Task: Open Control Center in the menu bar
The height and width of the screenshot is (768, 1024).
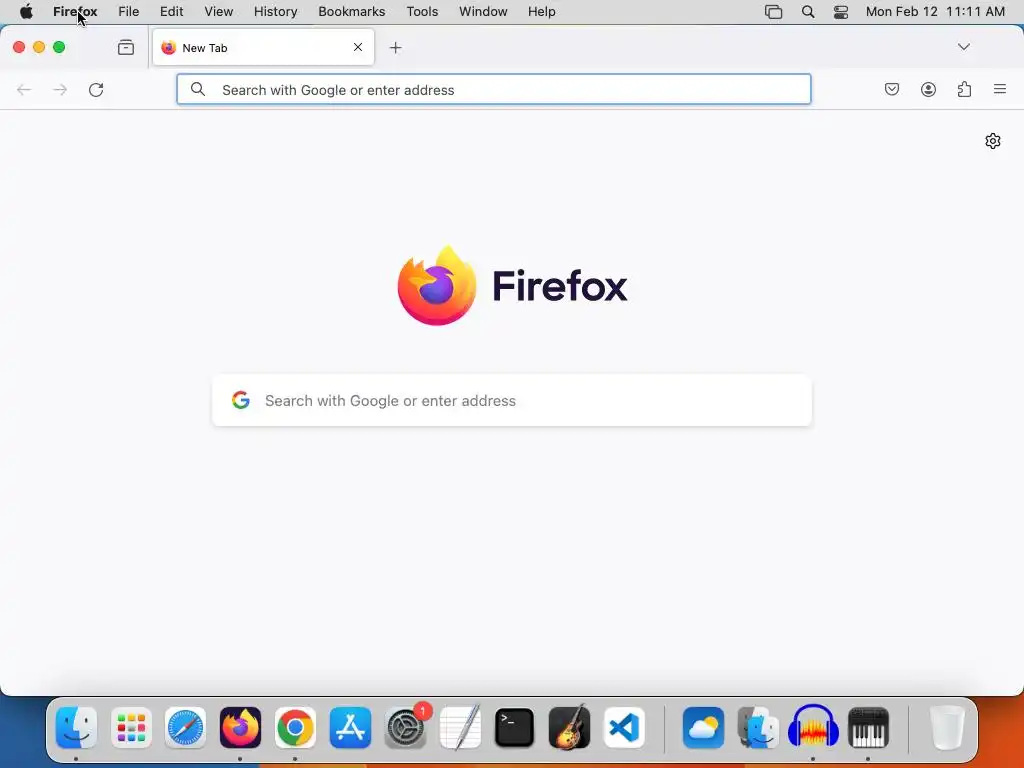Action: pyautogui.click(x=841, y=12)
